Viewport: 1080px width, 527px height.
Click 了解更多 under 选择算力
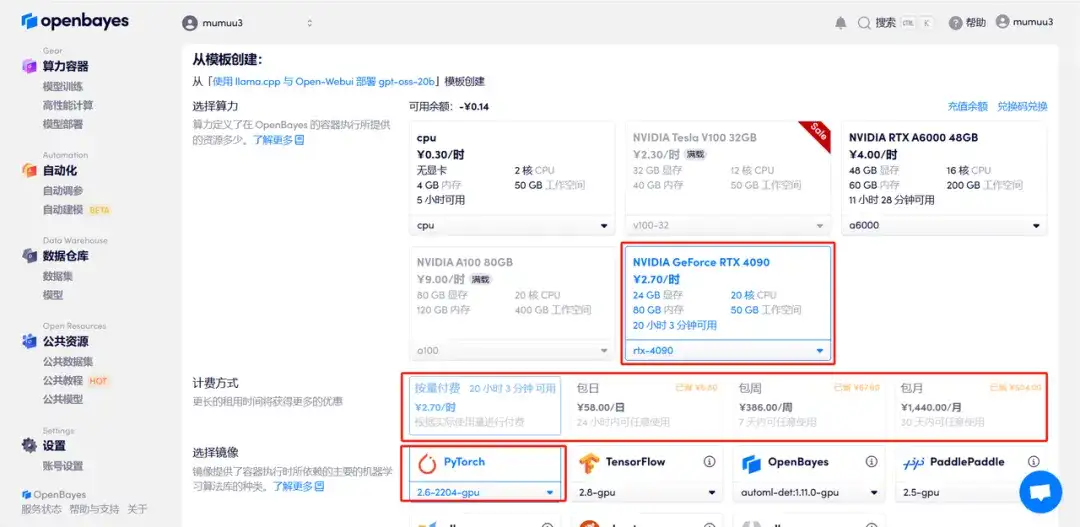tap(278, 140)
